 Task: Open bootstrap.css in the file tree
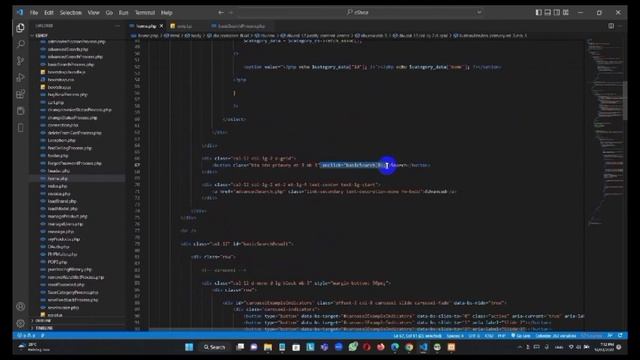pyautogui.click(x=61, y=80)
